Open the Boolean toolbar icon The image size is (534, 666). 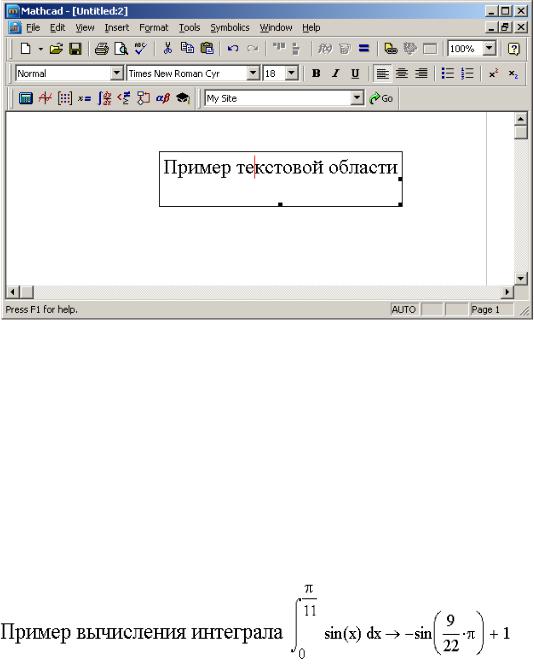(x=124, y=99)
